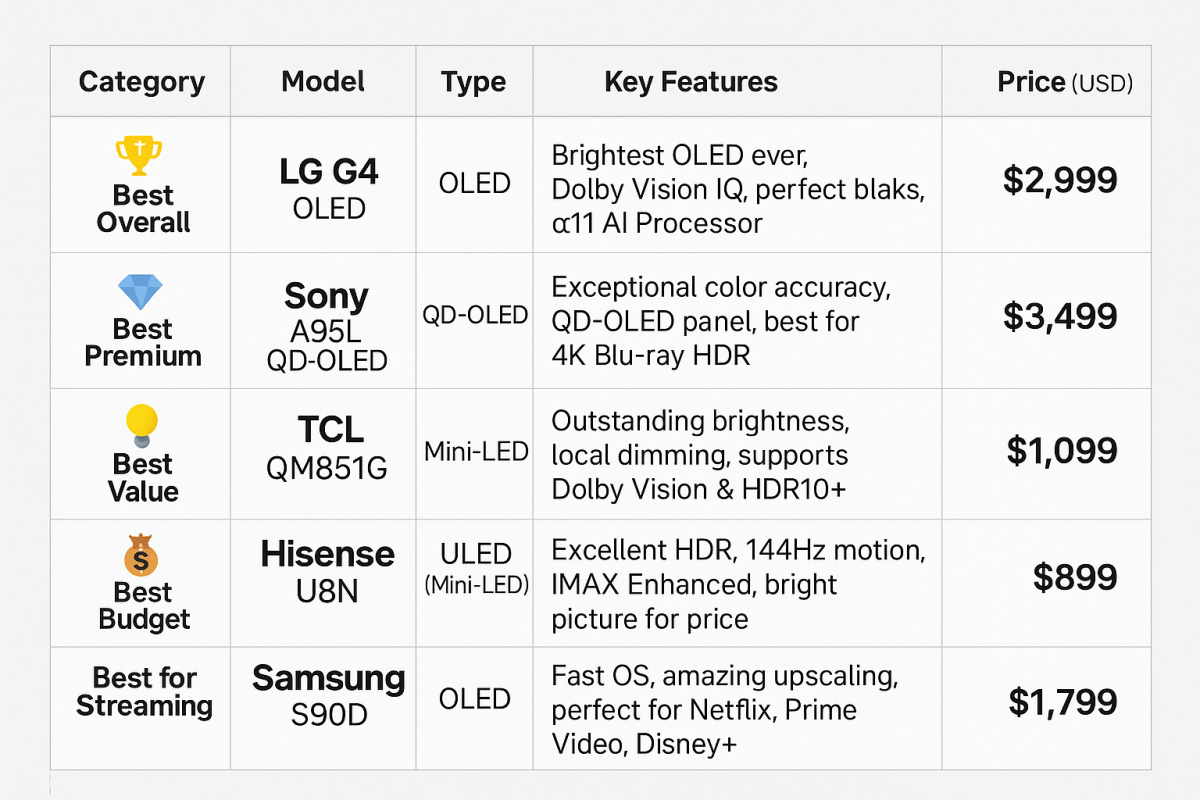Select the Category column header
The height and width of the screenshot is (800, 1200).
[x=141, y=82]
